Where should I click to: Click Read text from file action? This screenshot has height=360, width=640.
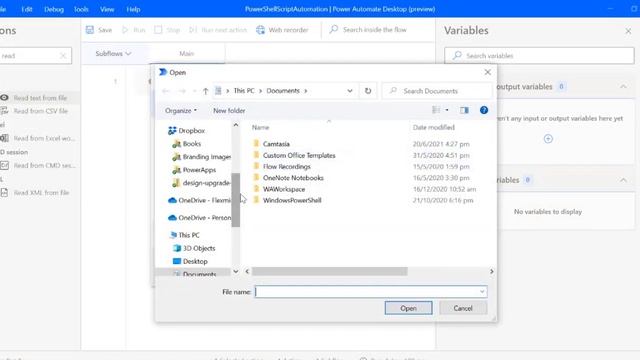coord(40,98)
